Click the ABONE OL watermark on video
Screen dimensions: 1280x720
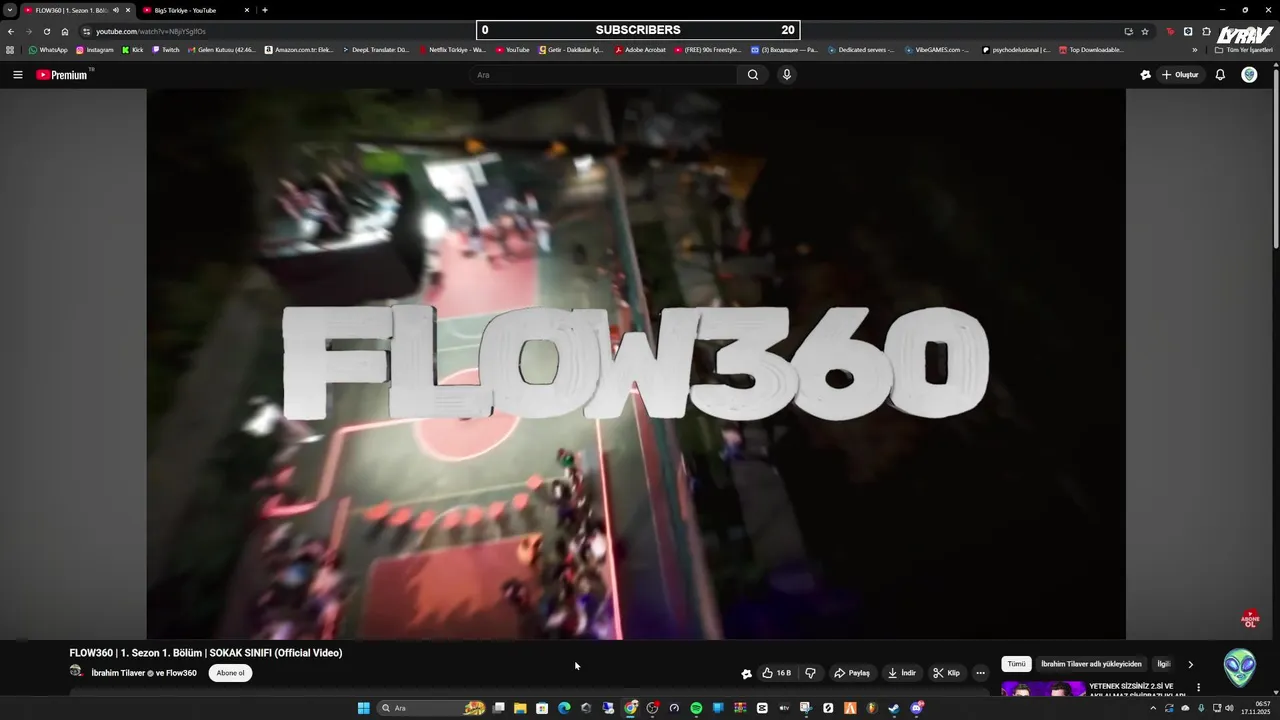1250,619
